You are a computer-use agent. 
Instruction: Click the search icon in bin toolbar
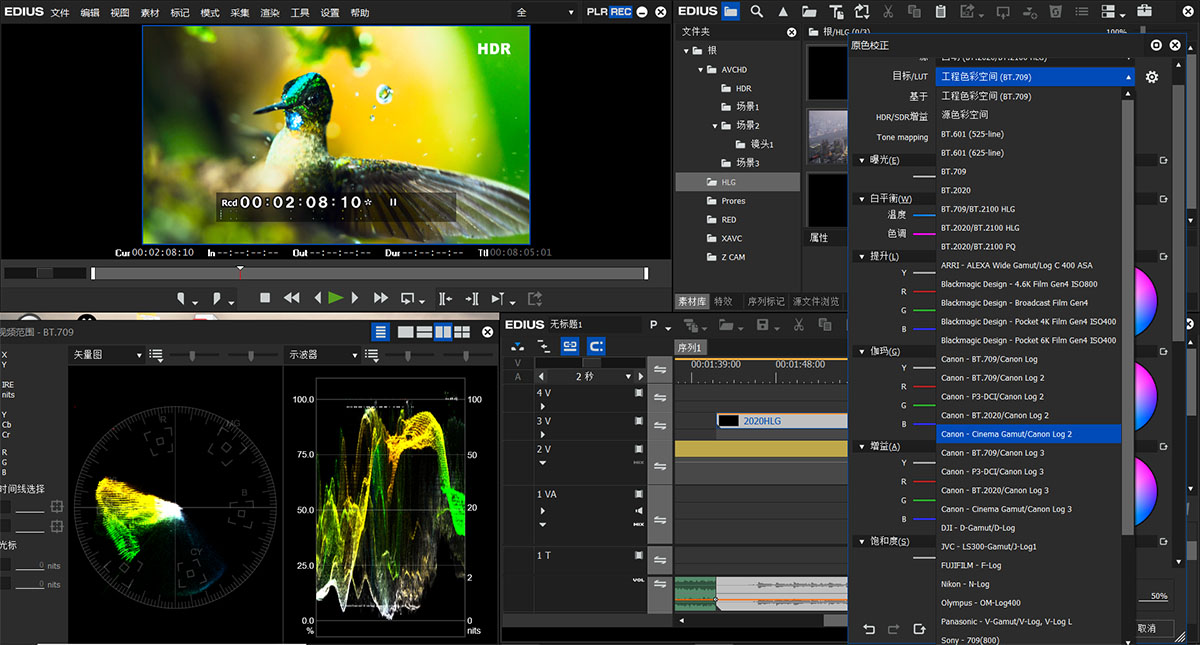(x=757, y=11)
